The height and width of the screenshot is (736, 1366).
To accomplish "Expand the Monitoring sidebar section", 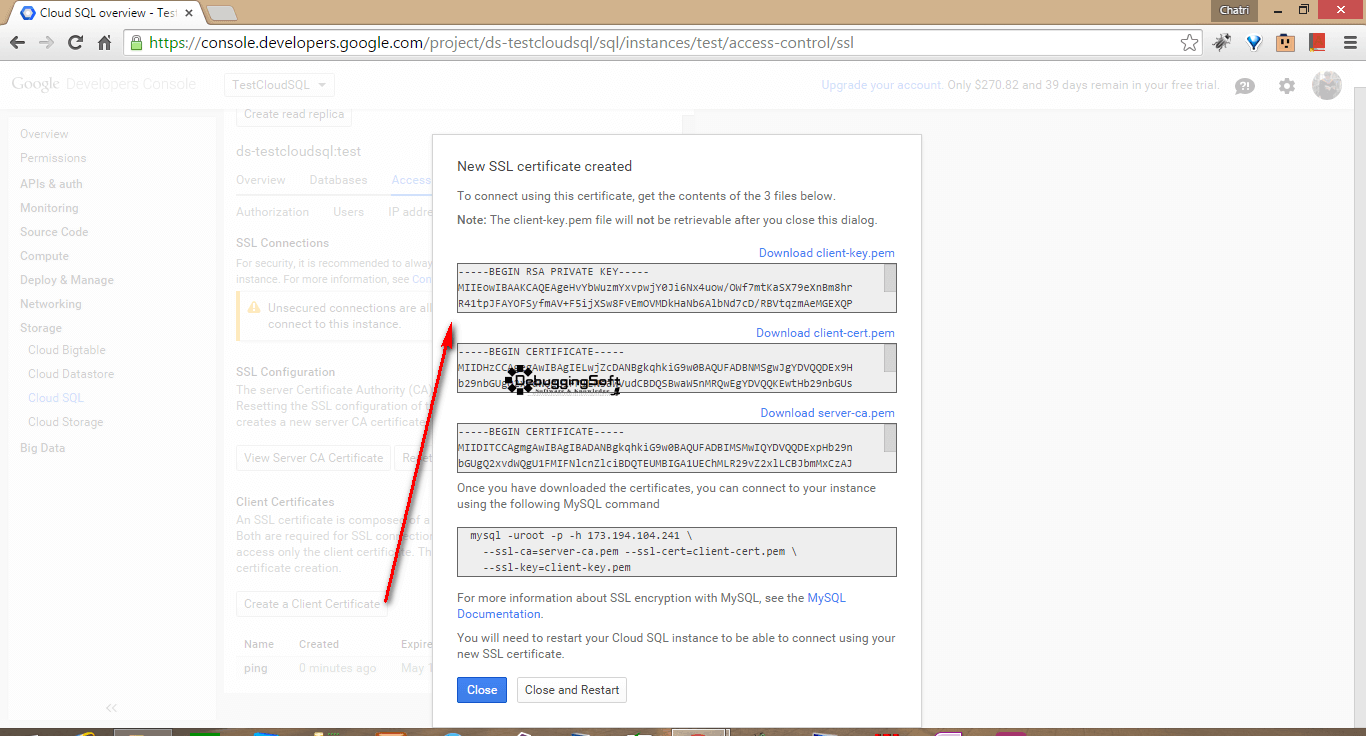I will point(49,208).
